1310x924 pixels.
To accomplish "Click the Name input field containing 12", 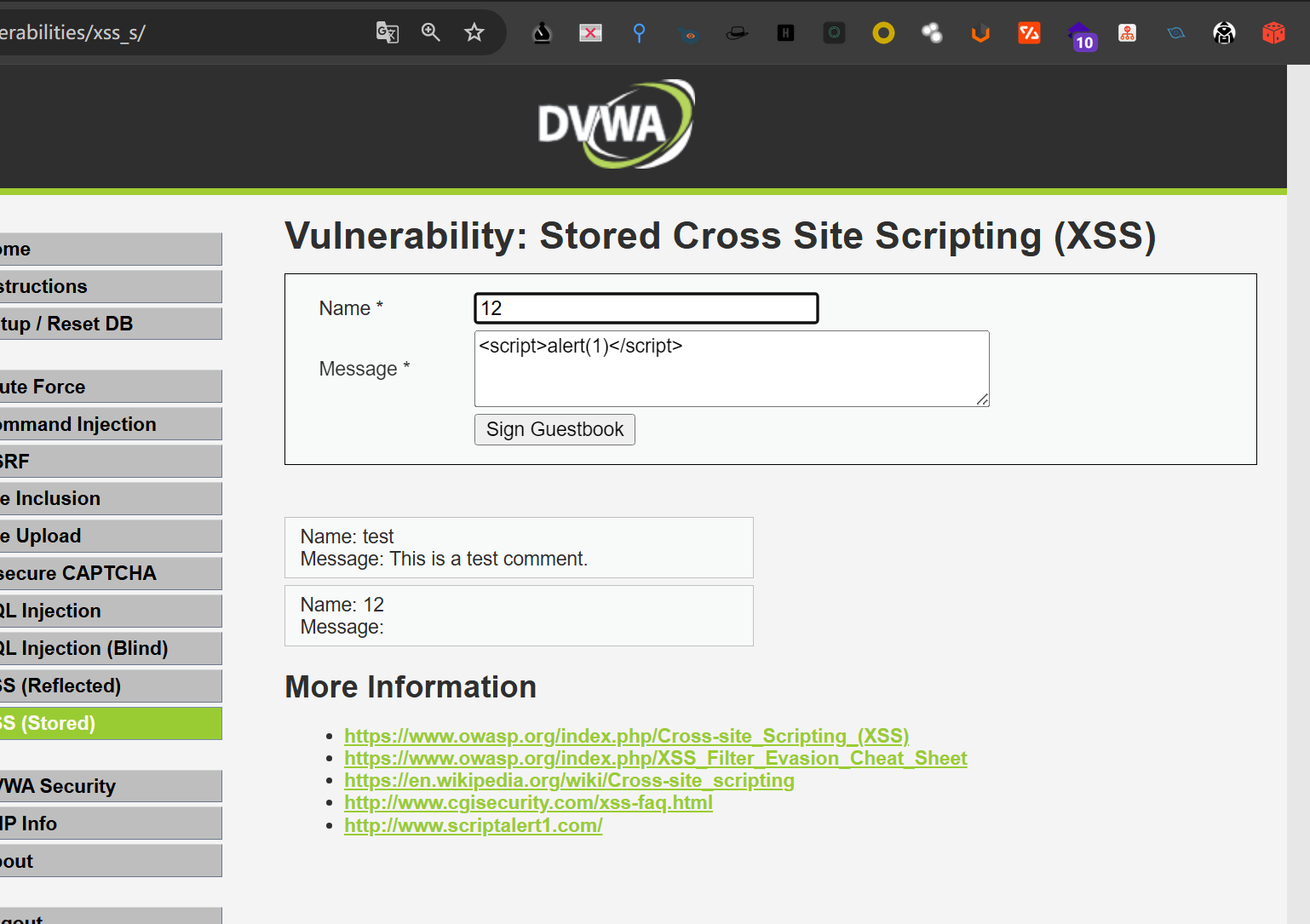I will pos(646,308).
